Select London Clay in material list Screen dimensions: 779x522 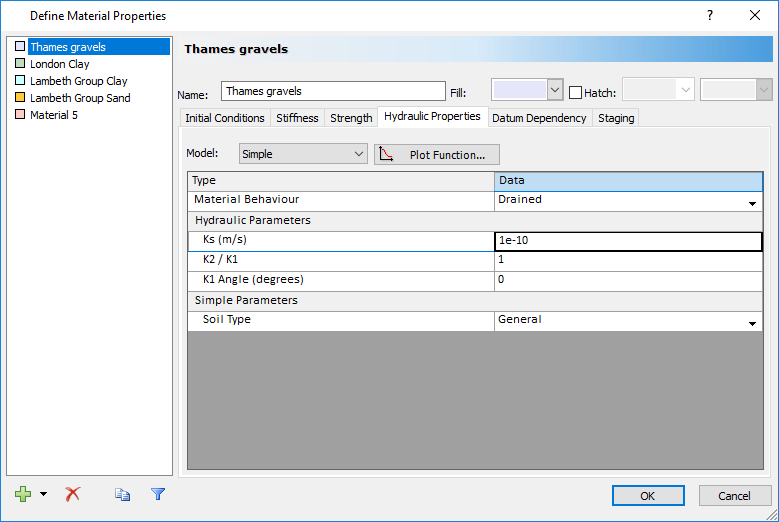click(60, 64)
